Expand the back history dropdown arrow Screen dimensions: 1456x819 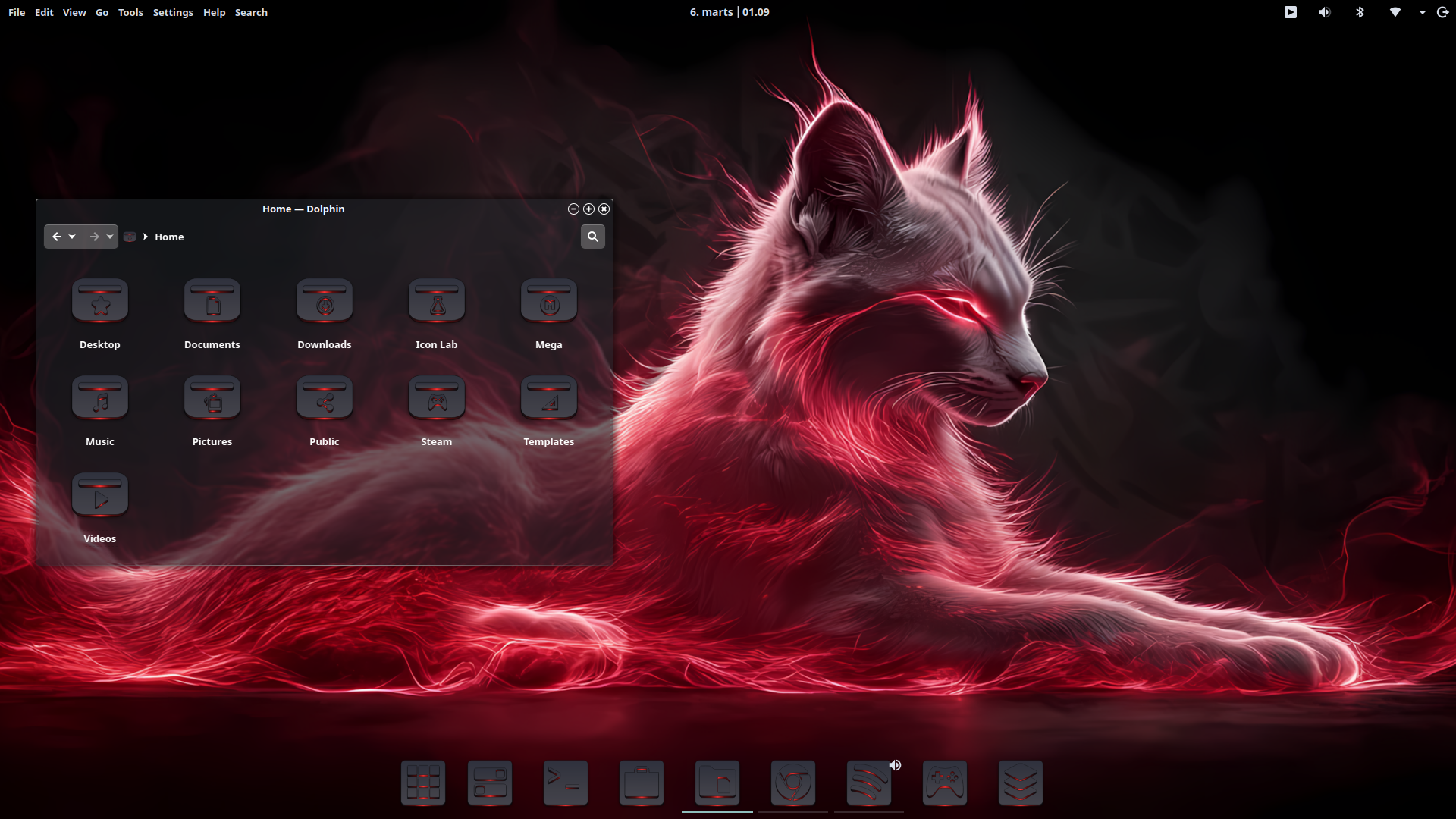(x=72, y=237)
